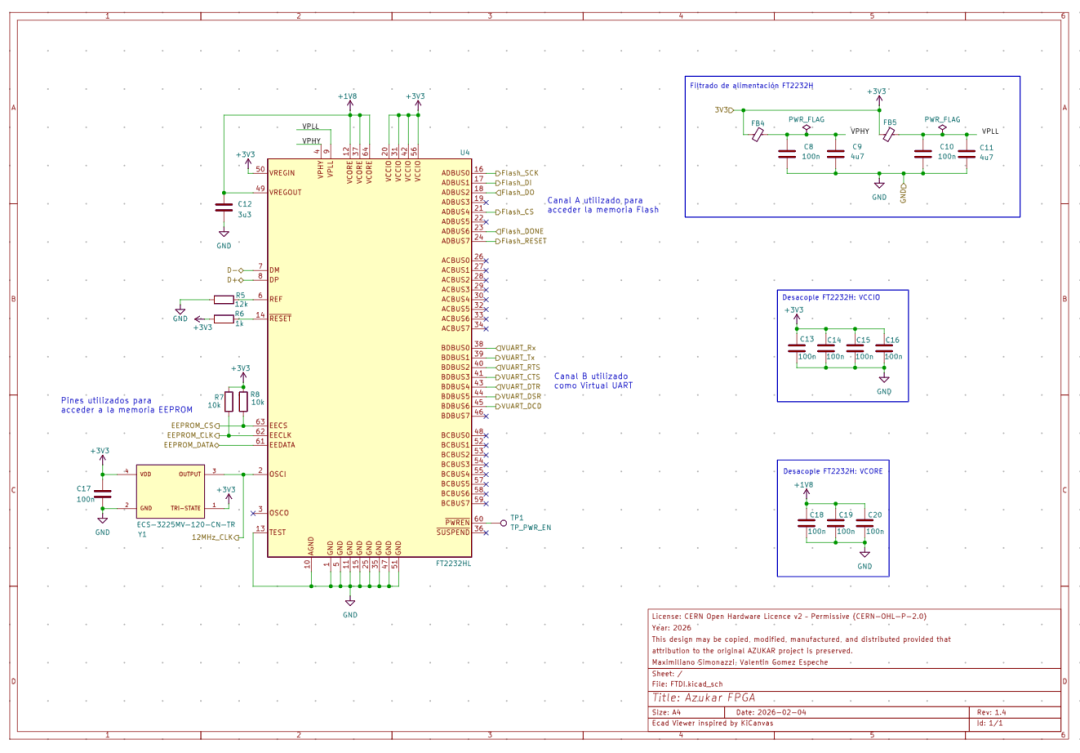
Task: Click the EEPROM_DATA hierarchical label
Action: pyautogui.click(x=191, y=445)
